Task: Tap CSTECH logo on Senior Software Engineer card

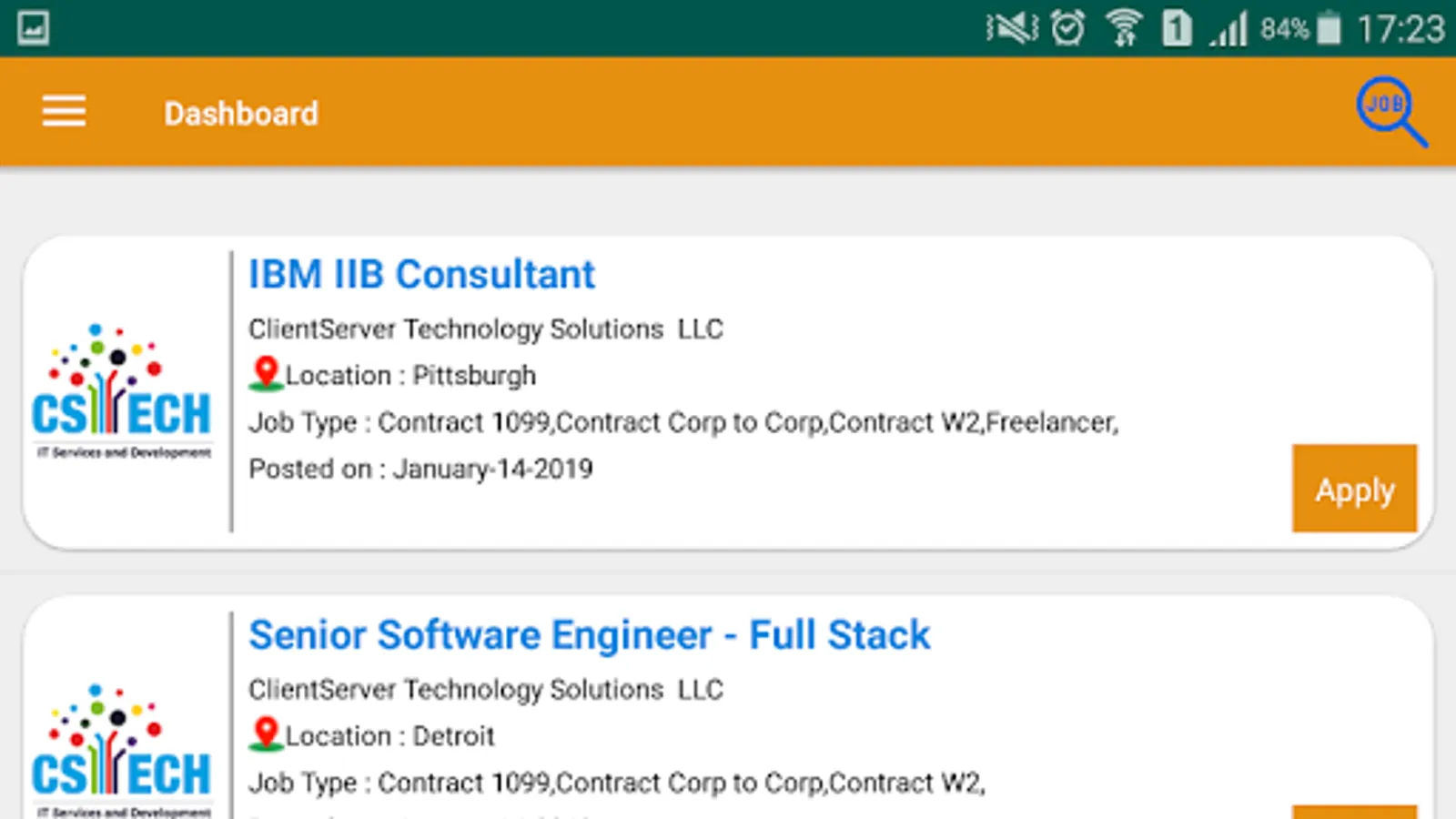Action: click(122, 751)
